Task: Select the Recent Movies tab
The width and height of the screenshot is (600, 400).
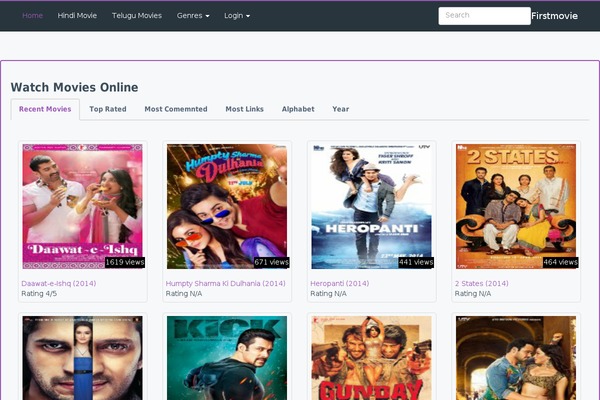Action: 45,109
